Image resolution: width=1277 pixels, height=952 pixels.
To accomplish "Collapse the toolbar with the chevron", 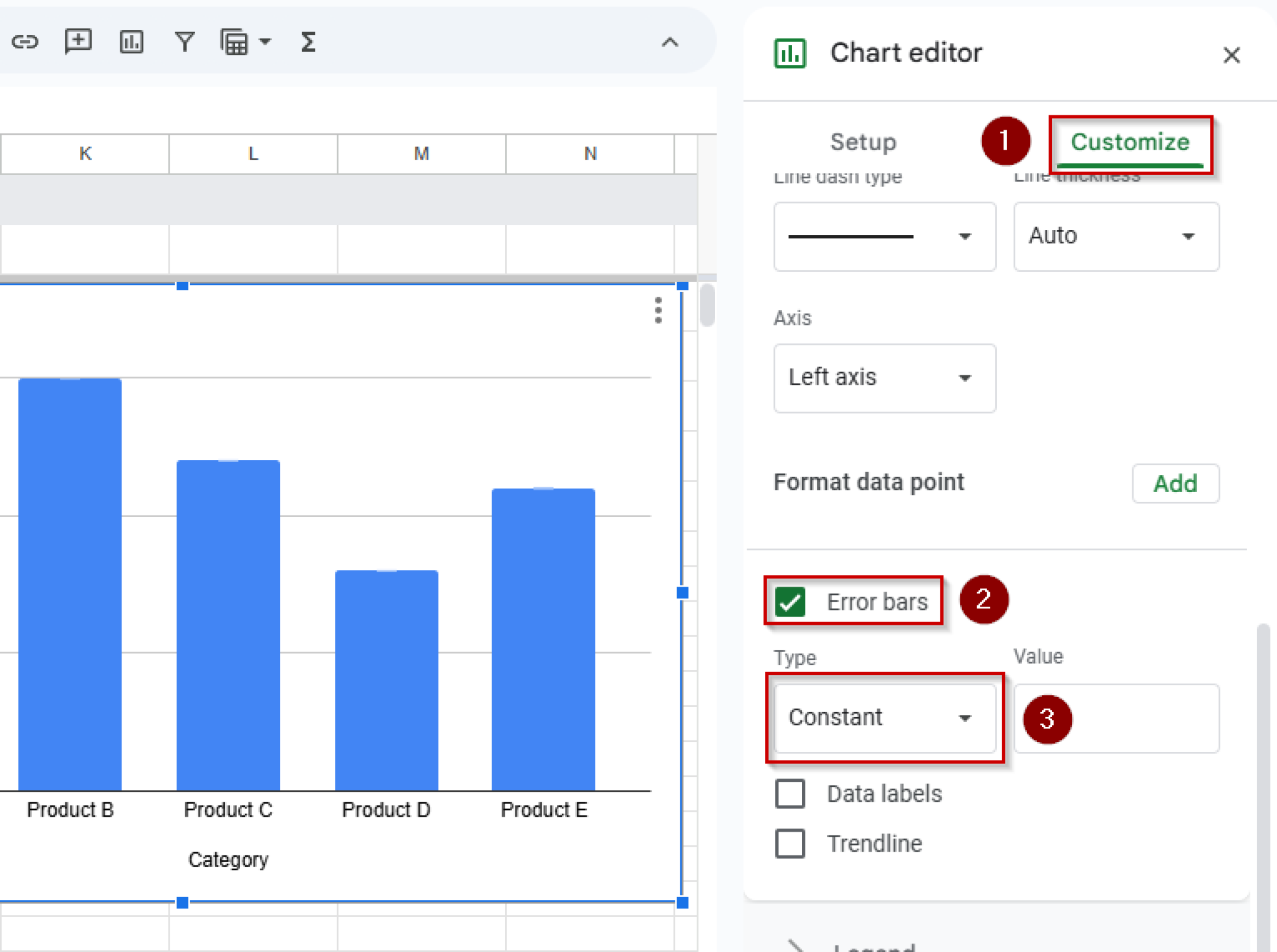I will click(x=670, y=42).
